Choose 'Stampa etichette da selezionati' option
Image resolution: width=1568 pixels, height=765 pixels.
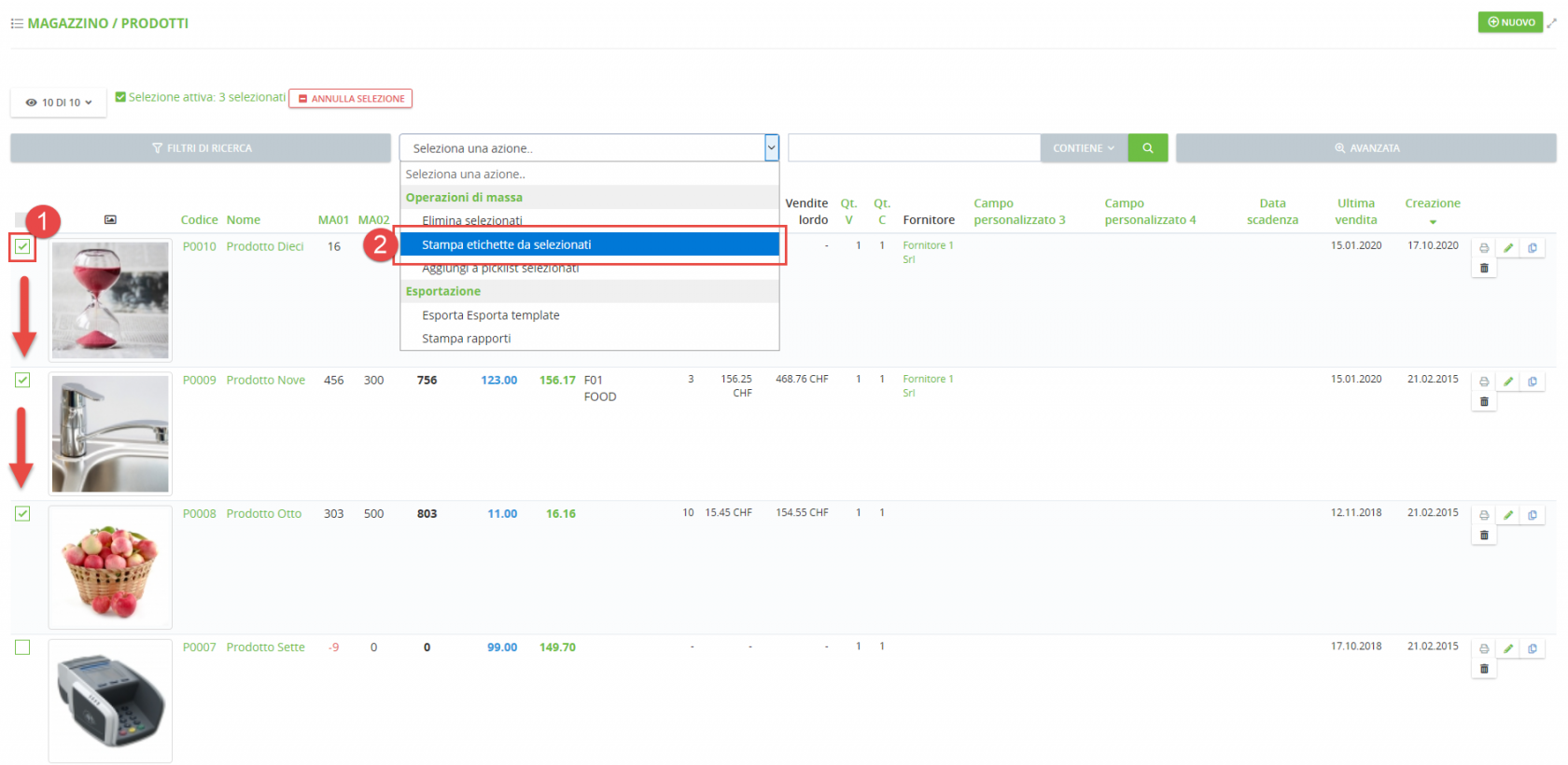(x=589, y=245)
